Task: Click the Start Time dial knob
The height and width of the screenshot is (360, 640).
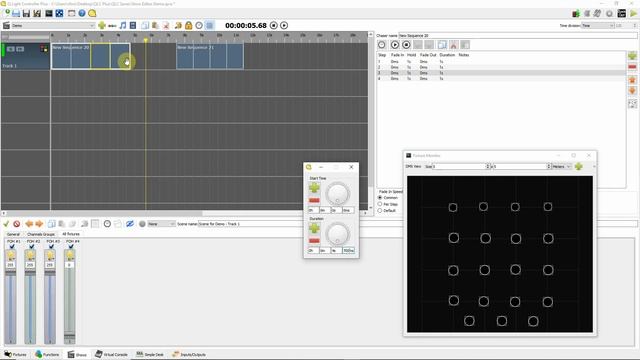Action: pyautogui.click(x=338, y=193)
